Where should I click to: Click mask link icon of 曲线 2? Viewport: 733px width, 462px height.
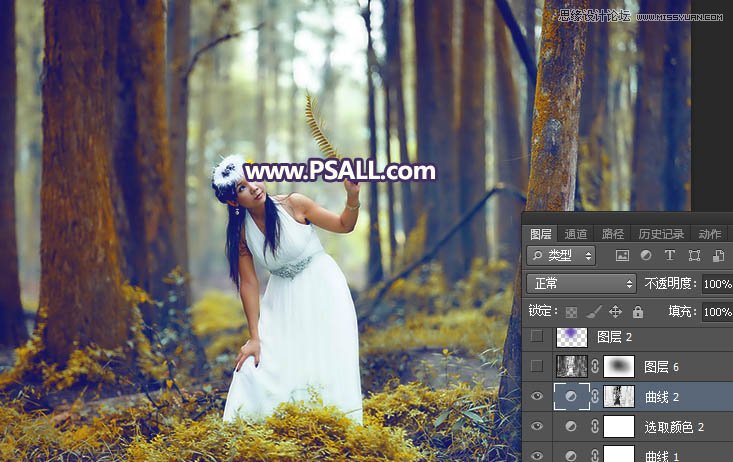pyautogui.click(x=595, y=397)
